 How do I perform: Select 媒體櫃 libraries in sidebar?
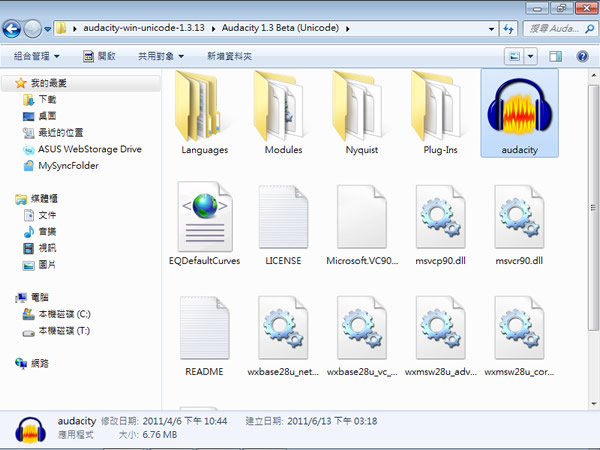coord(37,199)
